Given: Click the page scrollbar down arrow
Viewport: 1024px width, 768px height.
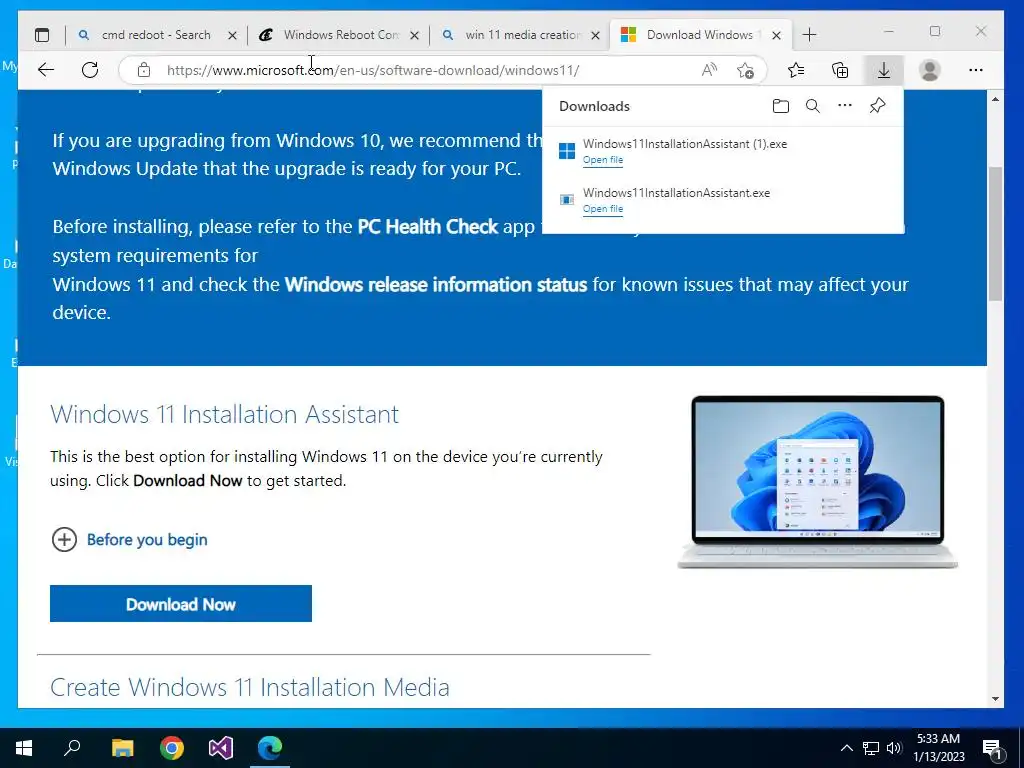Looking at the screenshot, I should pyautogui.click(x=995, y=699).
